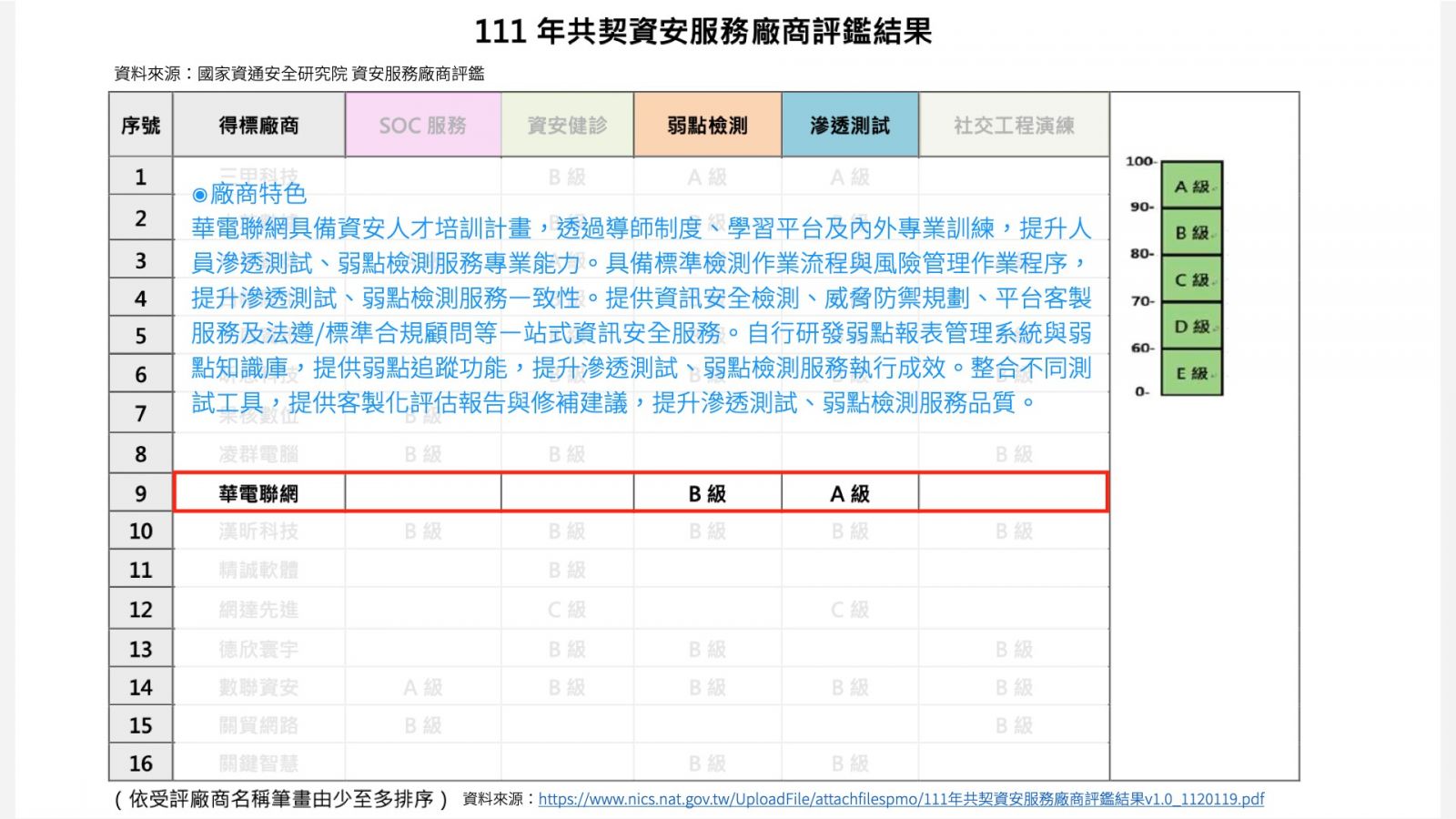Click row number 1 in the 序號 column
The width and height of the screenshot is (1456, 819).
tap(141, 177)
